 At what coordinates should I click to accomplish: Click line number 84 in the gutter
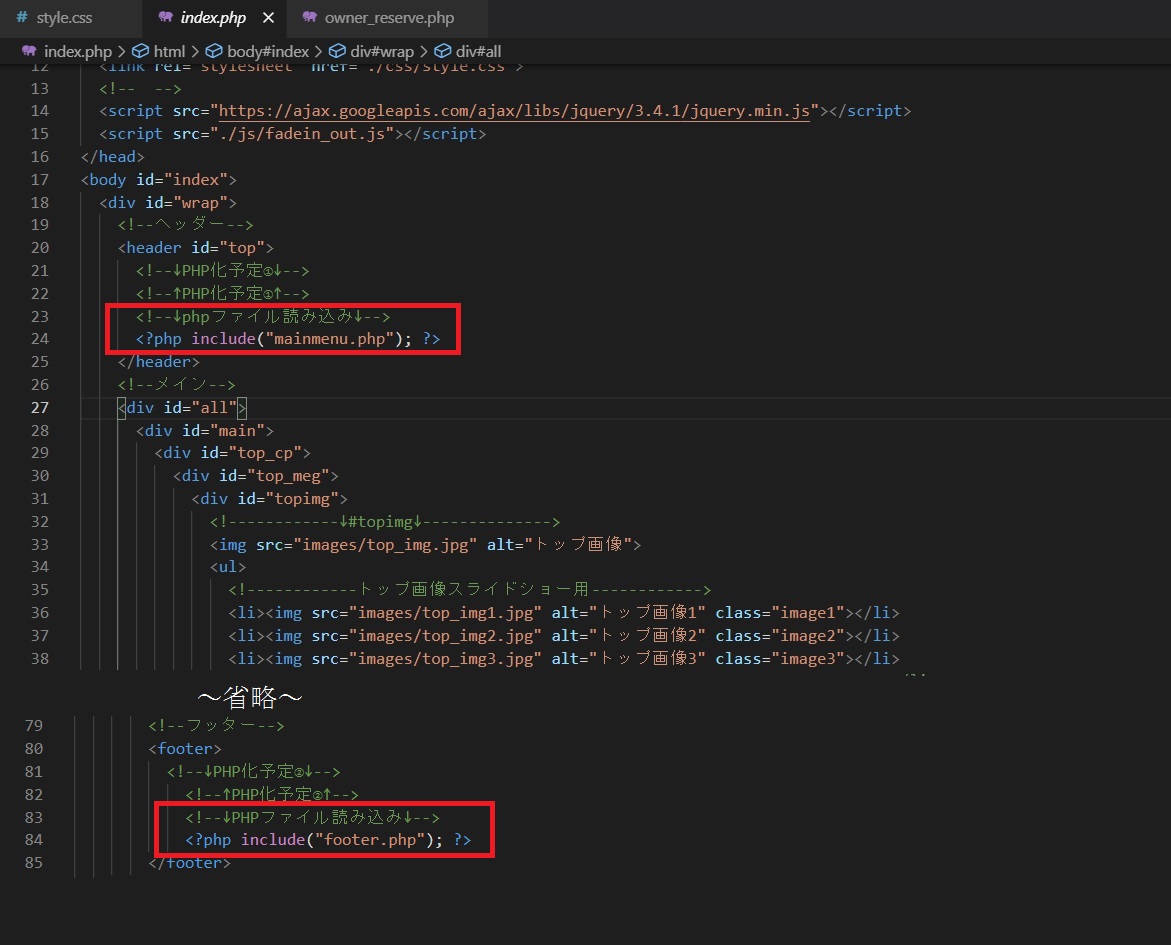[34, 840]
